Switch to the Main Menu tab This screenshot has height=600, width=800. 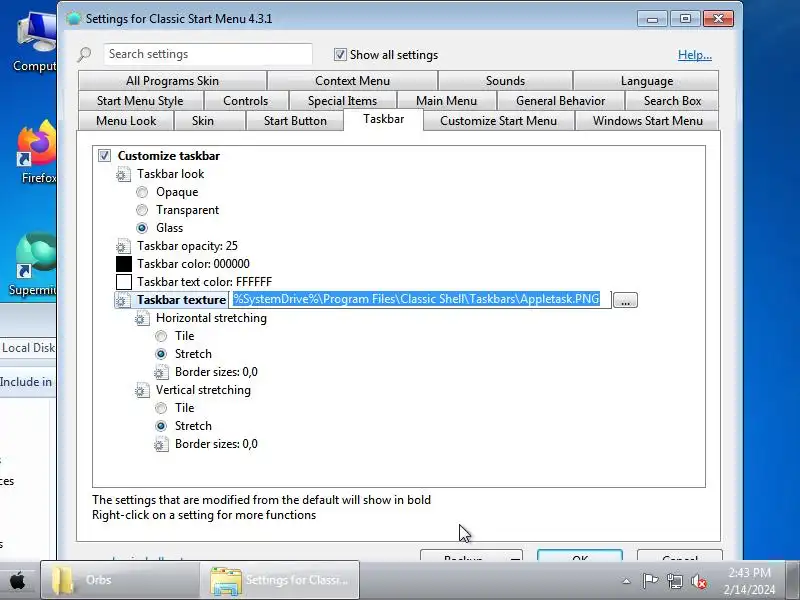446,101
